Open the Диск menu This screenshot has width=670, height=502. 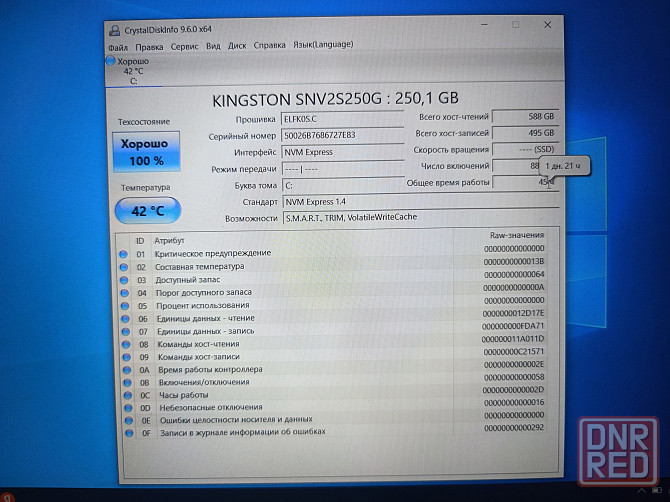(x=237, y=46)
